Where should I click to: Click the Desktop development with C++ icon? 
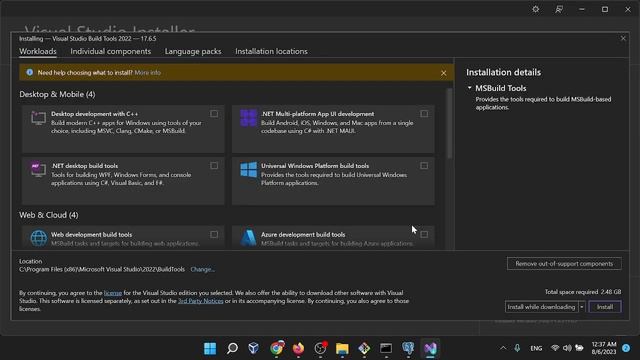tap(38, 118)
